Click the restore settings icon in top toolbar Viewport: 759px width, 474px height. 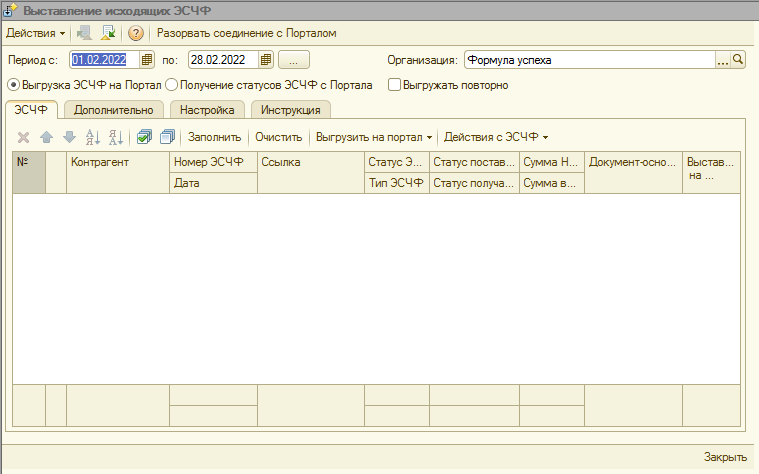point(108,33)
